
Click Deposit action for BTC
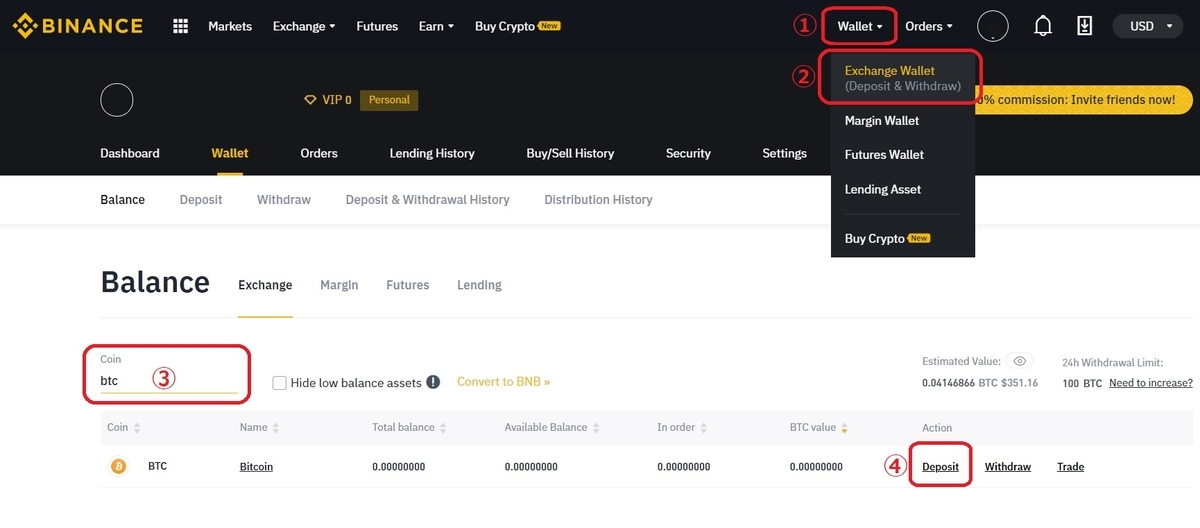[940, 467]
